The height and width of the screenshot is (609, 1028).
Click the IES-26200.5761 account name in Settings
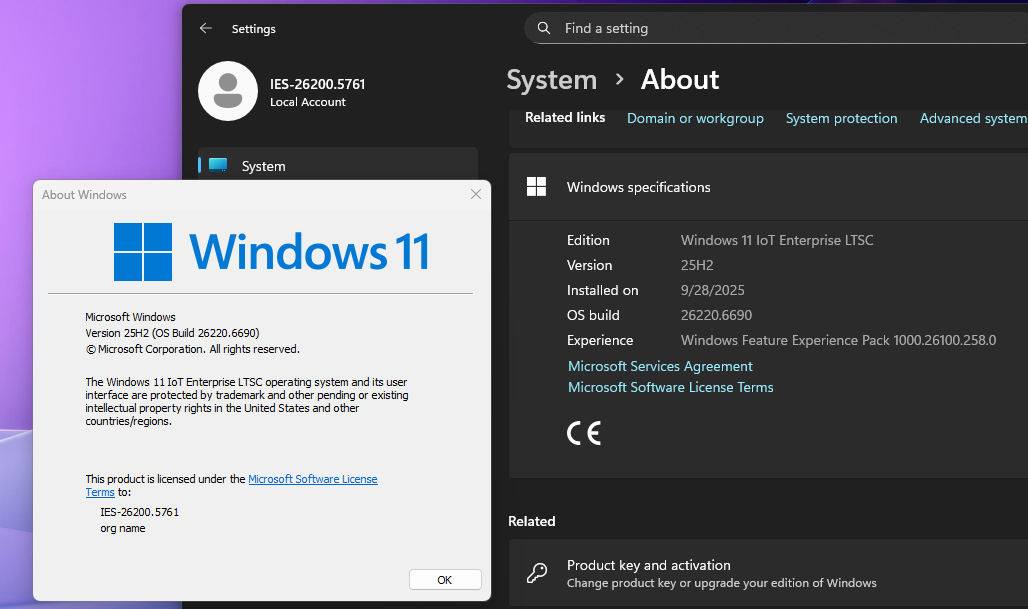317,84
